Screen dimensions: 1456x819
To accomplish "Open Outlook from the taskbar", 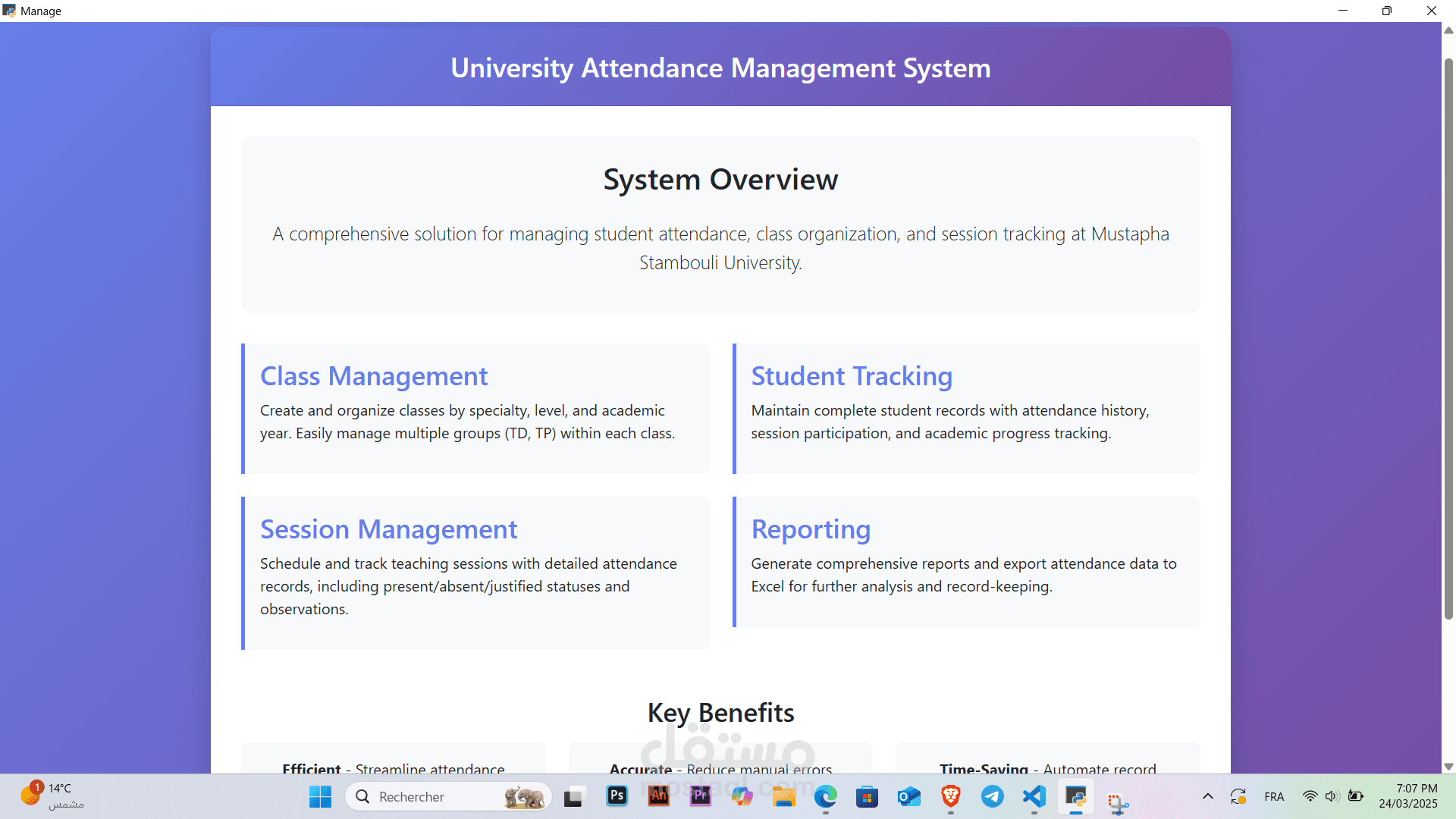I will click(x=909, y=796).
